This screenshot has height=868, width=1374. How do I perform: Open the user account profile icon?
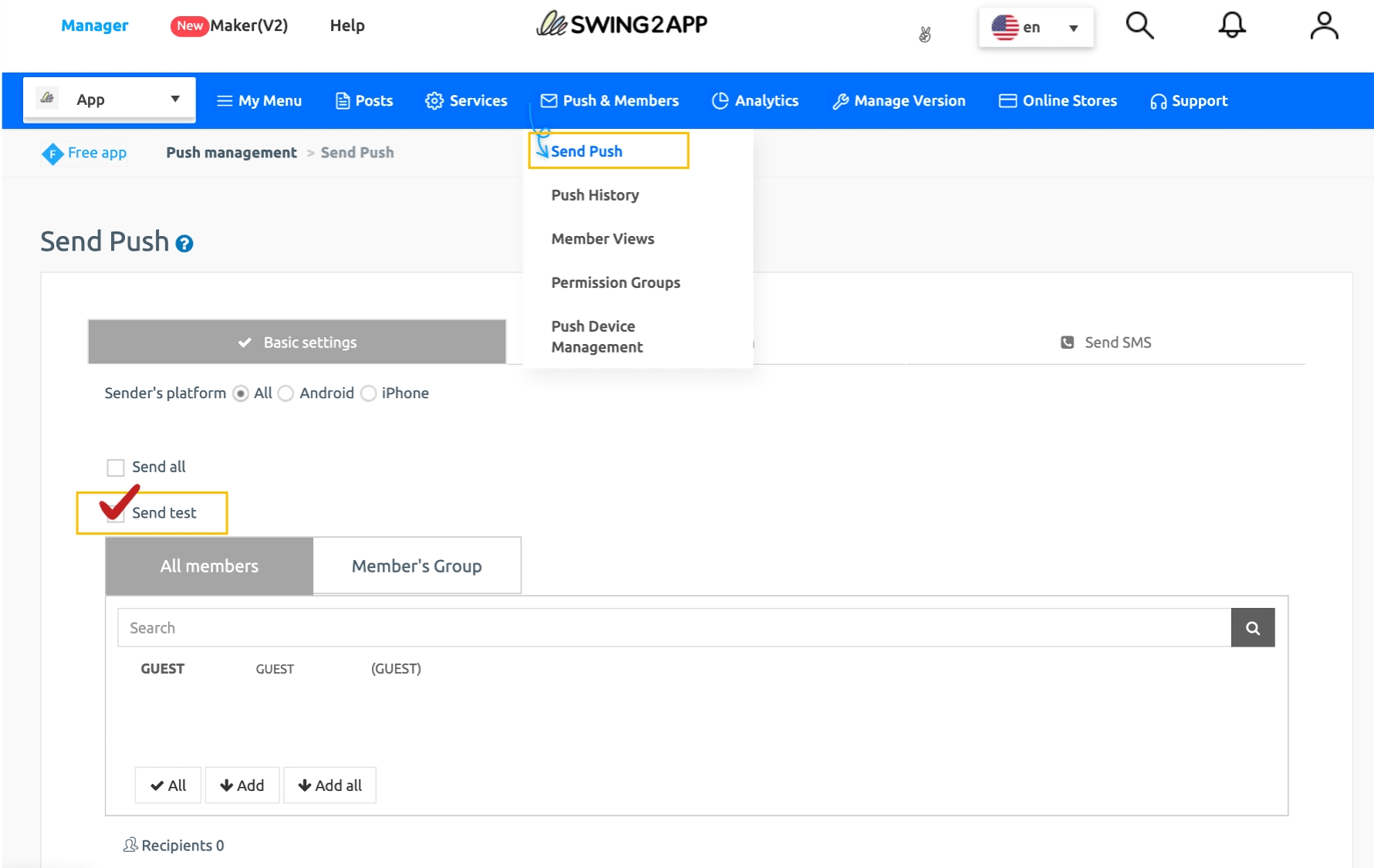pyautogui.click(x=1324, y=25)
